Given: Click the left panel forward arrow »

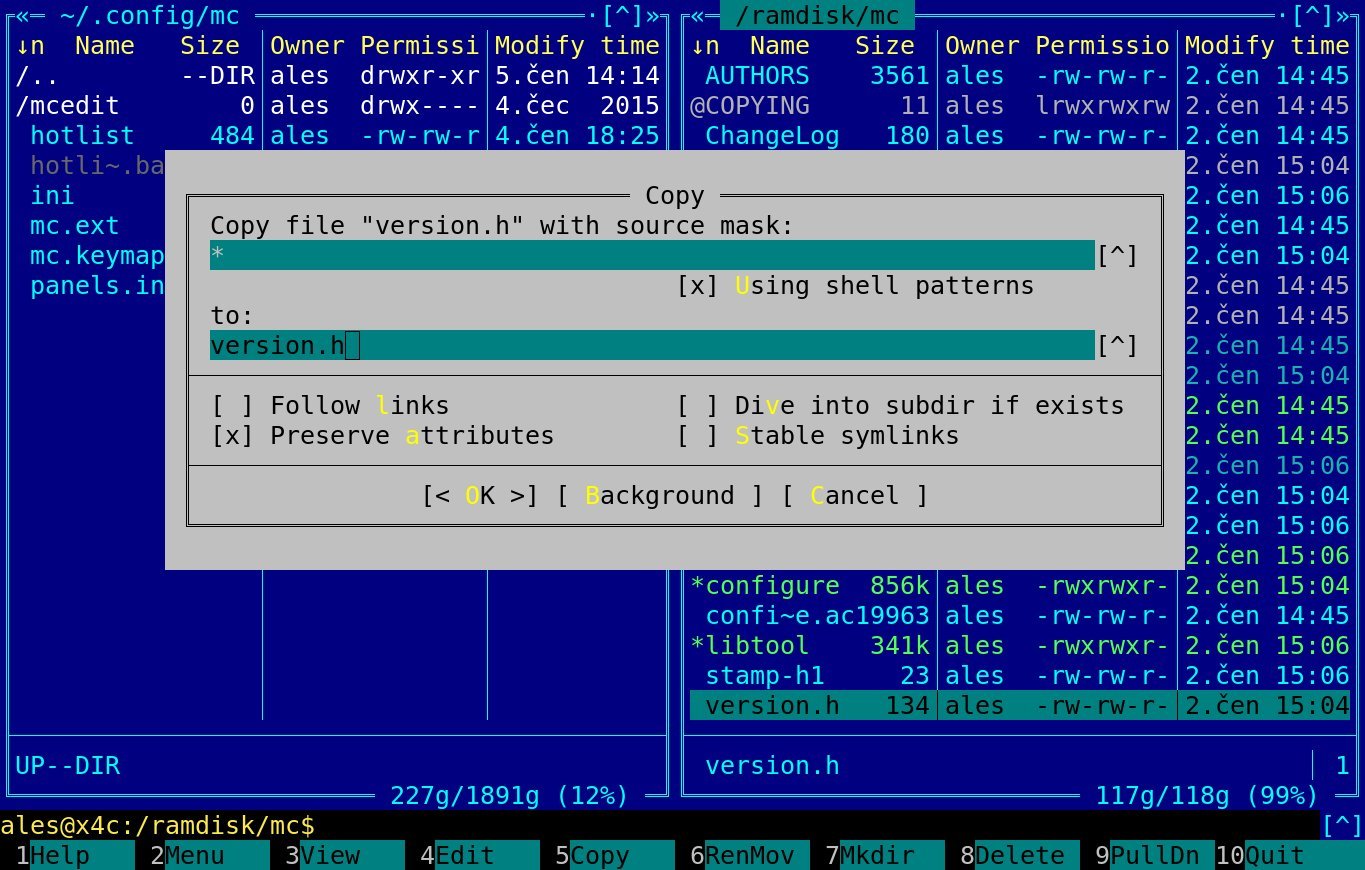Looking at the screenshot, I should coord(653,16).
